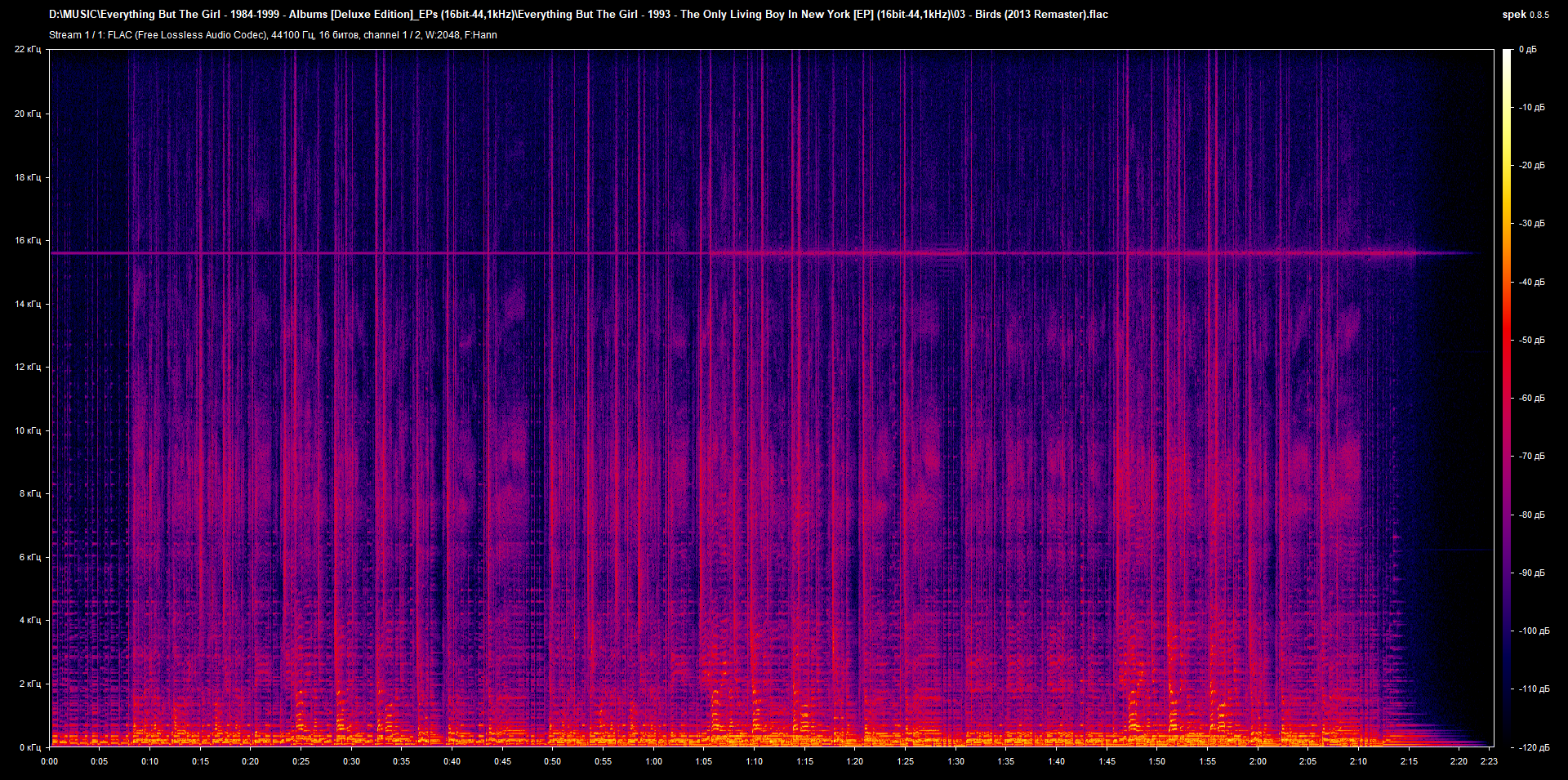1568x780 pixels.
Task: Click the '0:35' time axis label
Action: coord(402,761)
